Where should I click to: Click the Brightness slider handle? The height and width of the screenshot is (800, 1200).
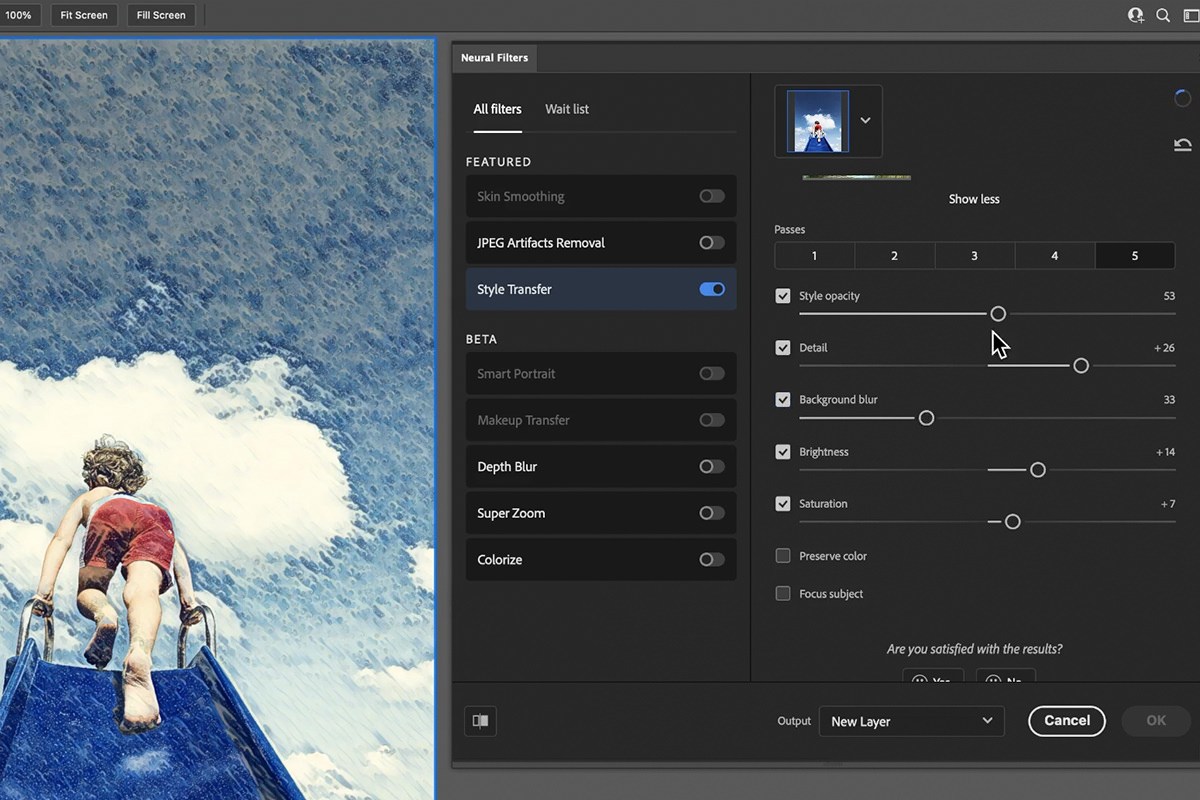(1038, 470)
